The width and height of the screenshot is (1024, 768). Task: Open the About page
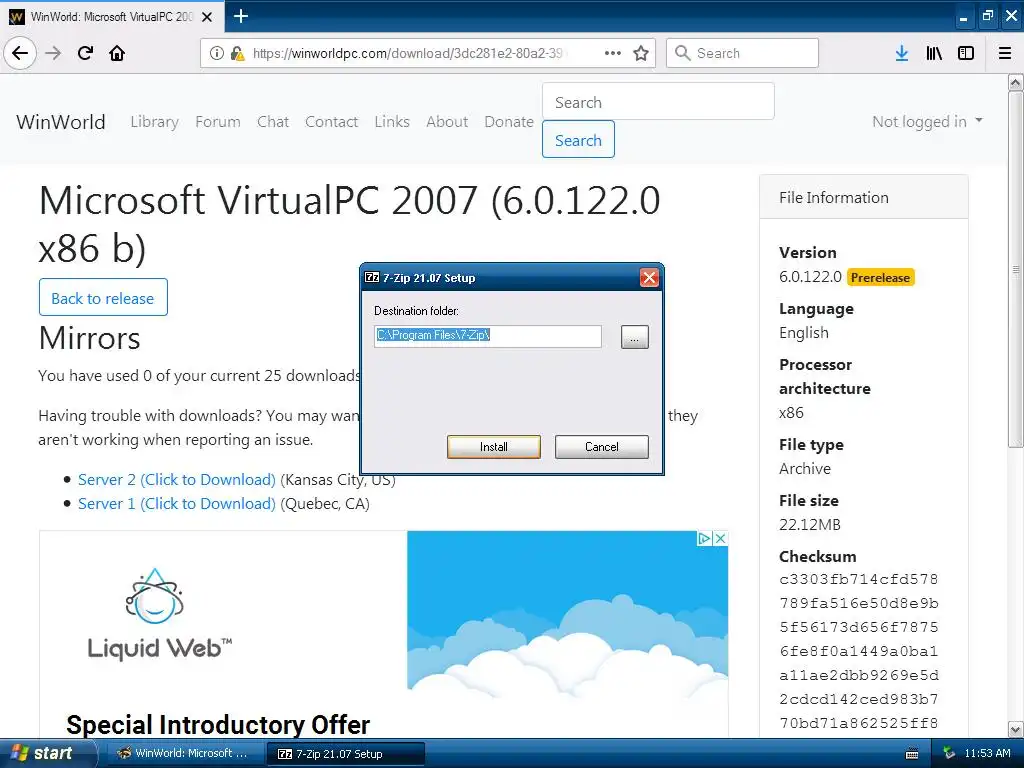click(447, 121)
